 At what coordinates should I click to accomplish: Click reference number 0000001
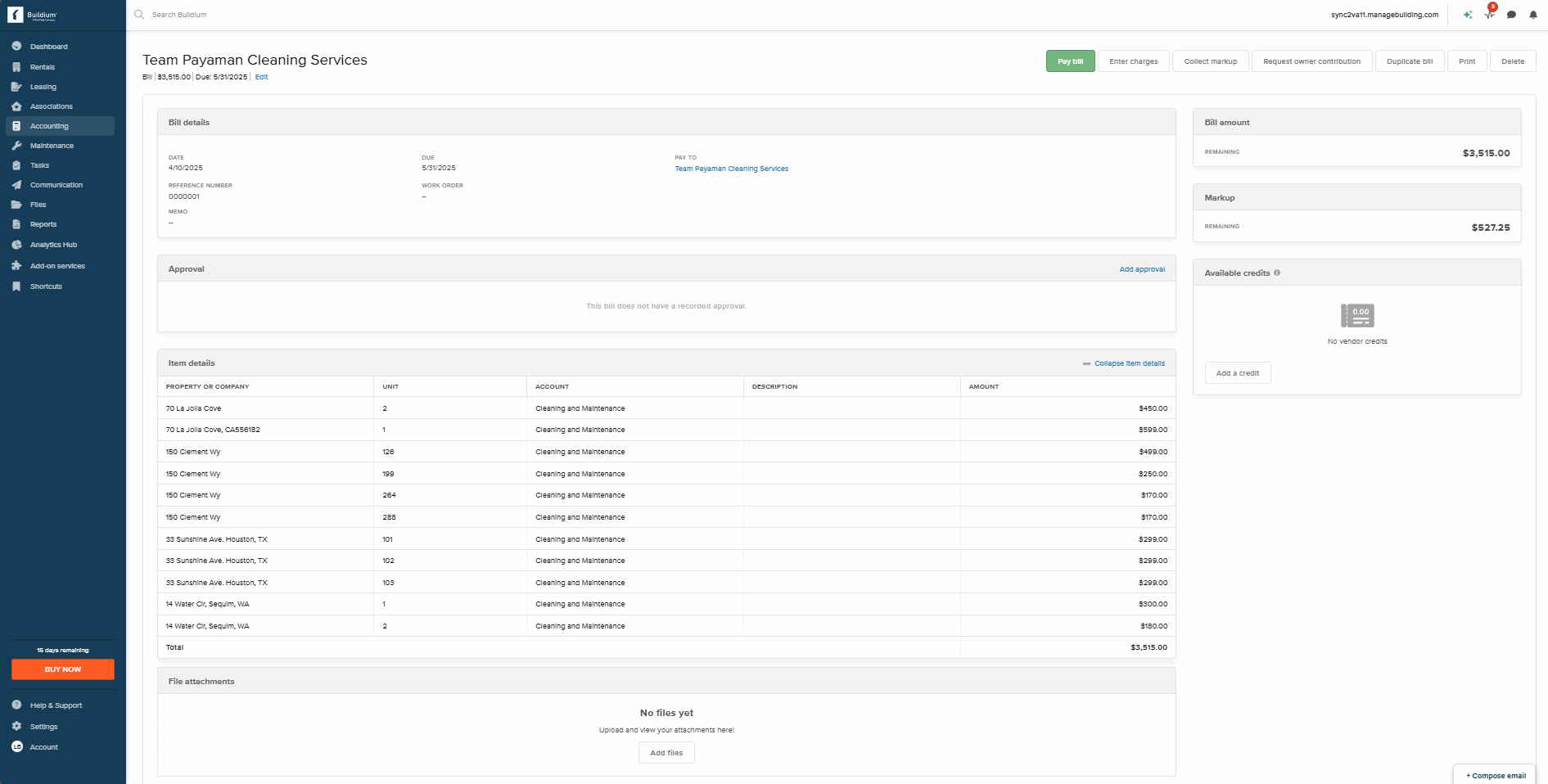pos(184,196)
